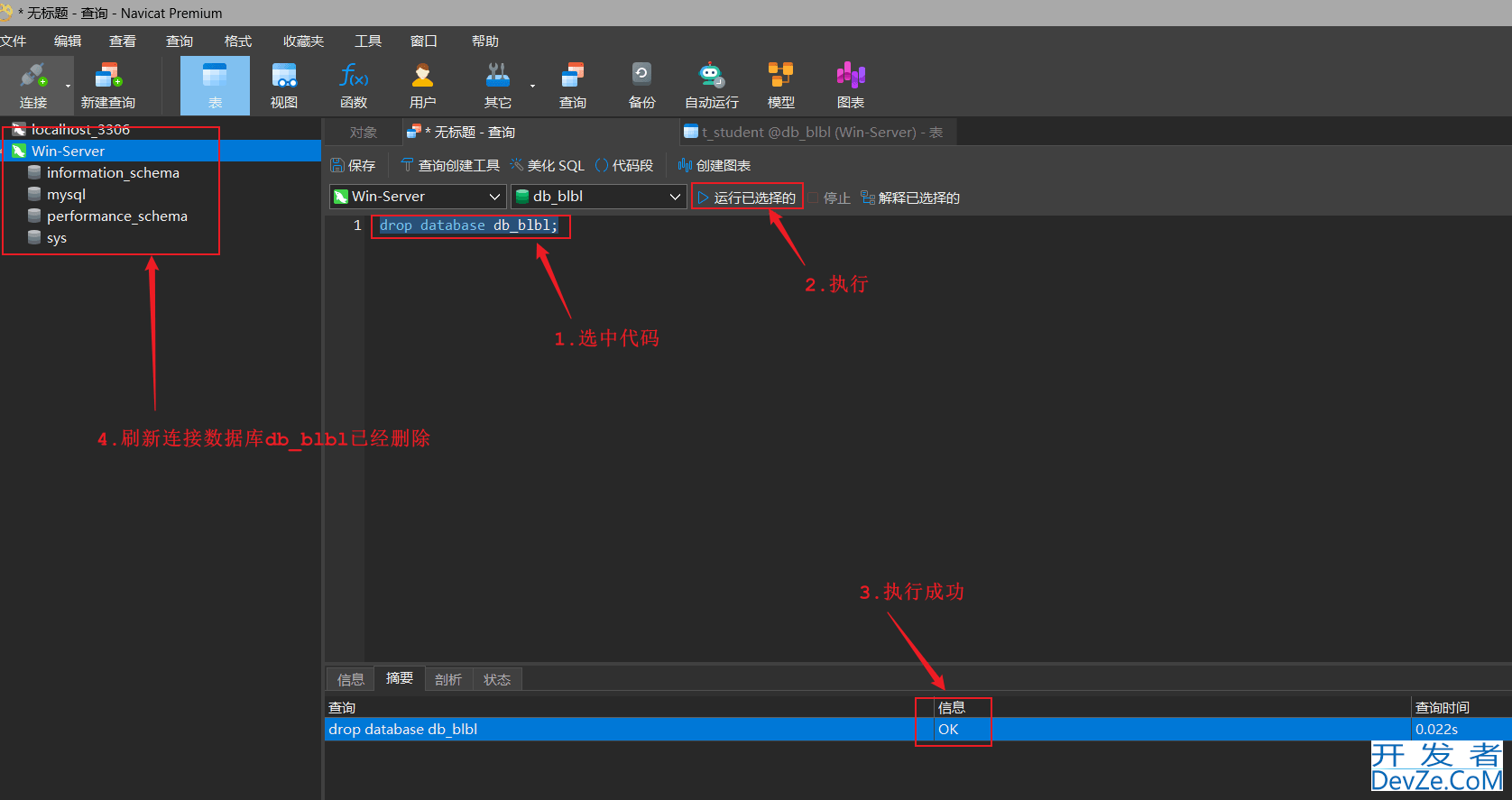Open the Function (函数) toolbar icon
The image size is (1512, 800).
pos(354,86)
